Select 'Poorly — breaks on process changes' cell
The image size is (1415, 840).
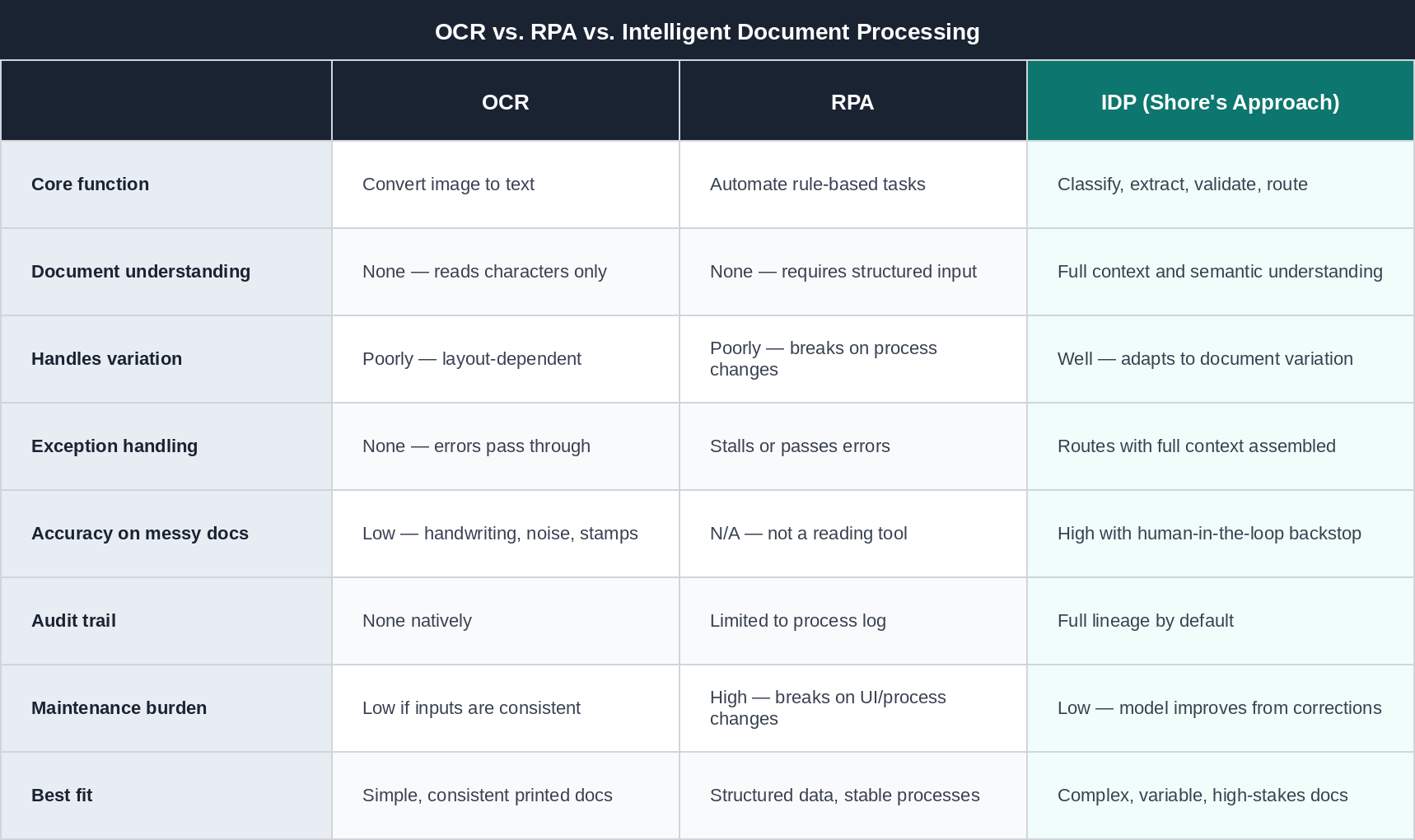852,359
